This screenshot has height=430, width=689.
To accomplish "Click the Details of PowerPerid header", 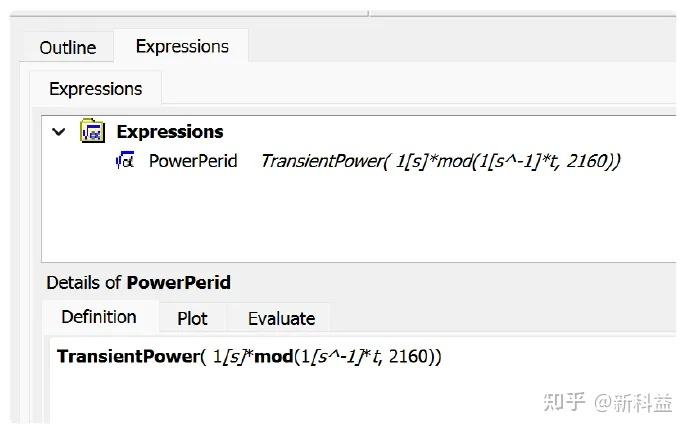I will click(x=138, y=283).
